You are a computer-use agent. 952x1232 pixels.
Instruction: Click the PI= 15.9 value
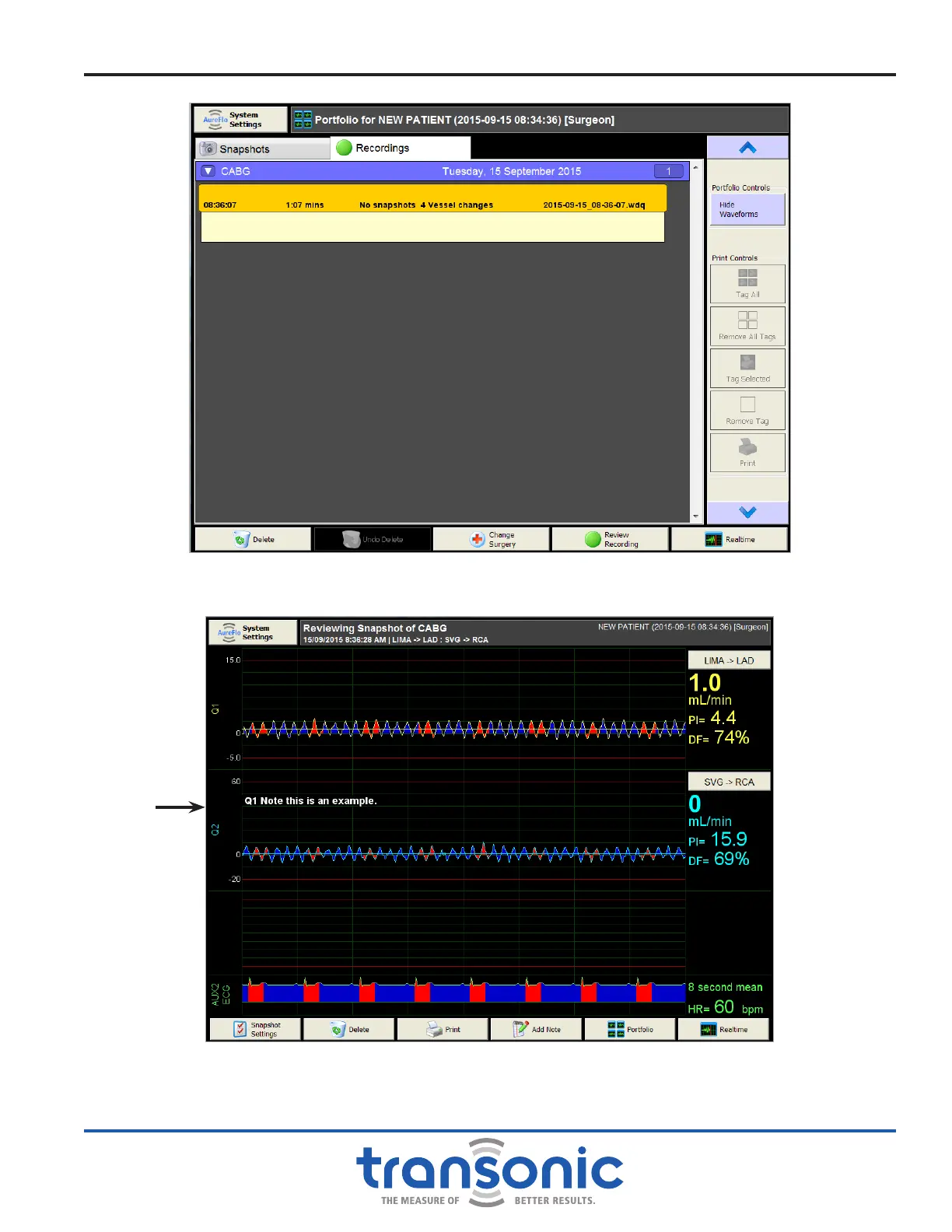[718, 839]
